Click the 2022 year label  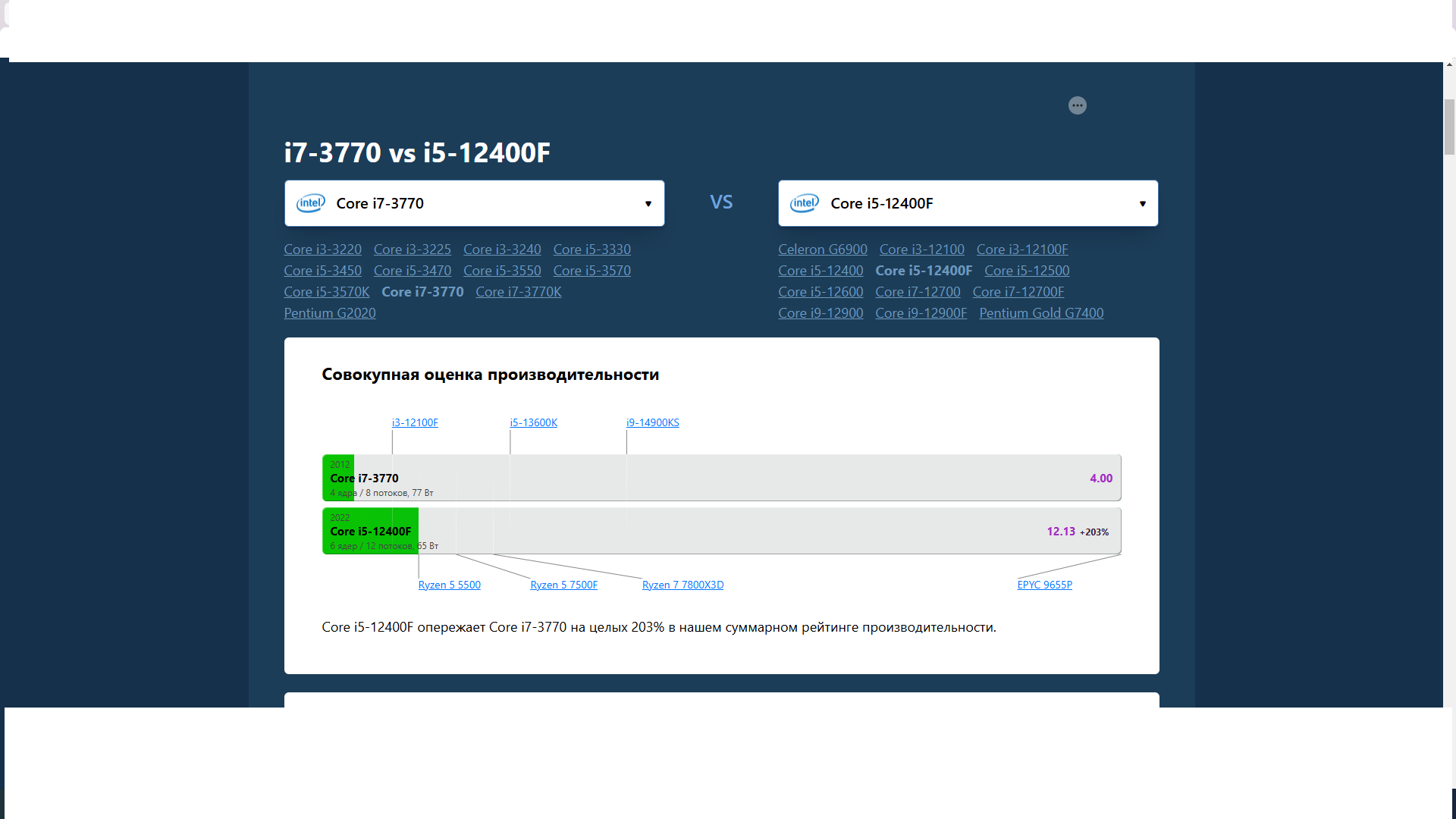tap(340, 518)
